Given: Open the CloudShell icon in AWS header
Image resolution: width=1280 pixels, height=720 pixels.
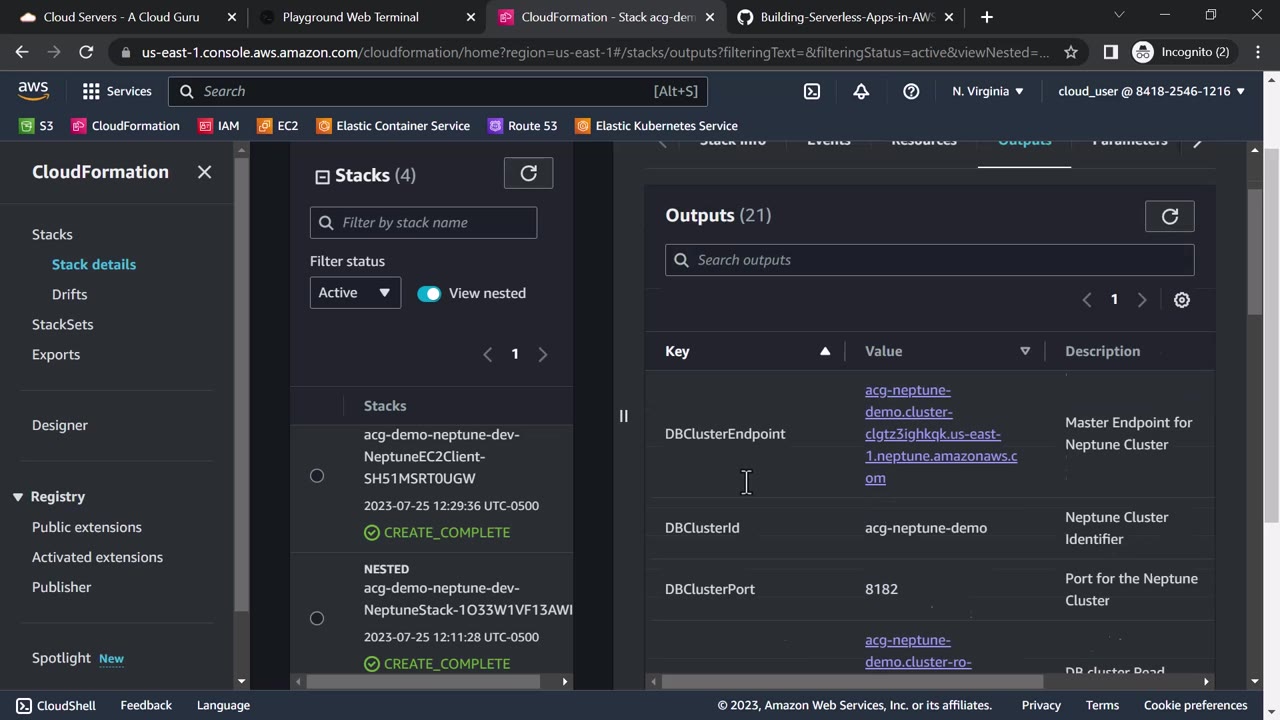Looking at the screenshot, I should pyautogui.click(x=812, y=91).
